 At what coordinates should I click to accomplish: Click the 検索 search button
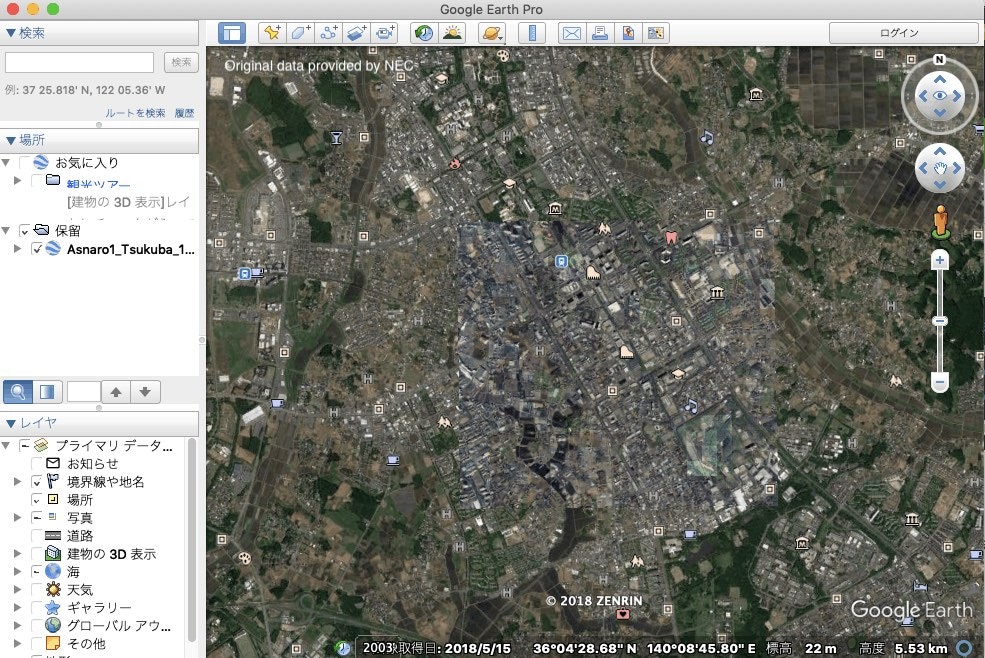[x=182, y=62]
